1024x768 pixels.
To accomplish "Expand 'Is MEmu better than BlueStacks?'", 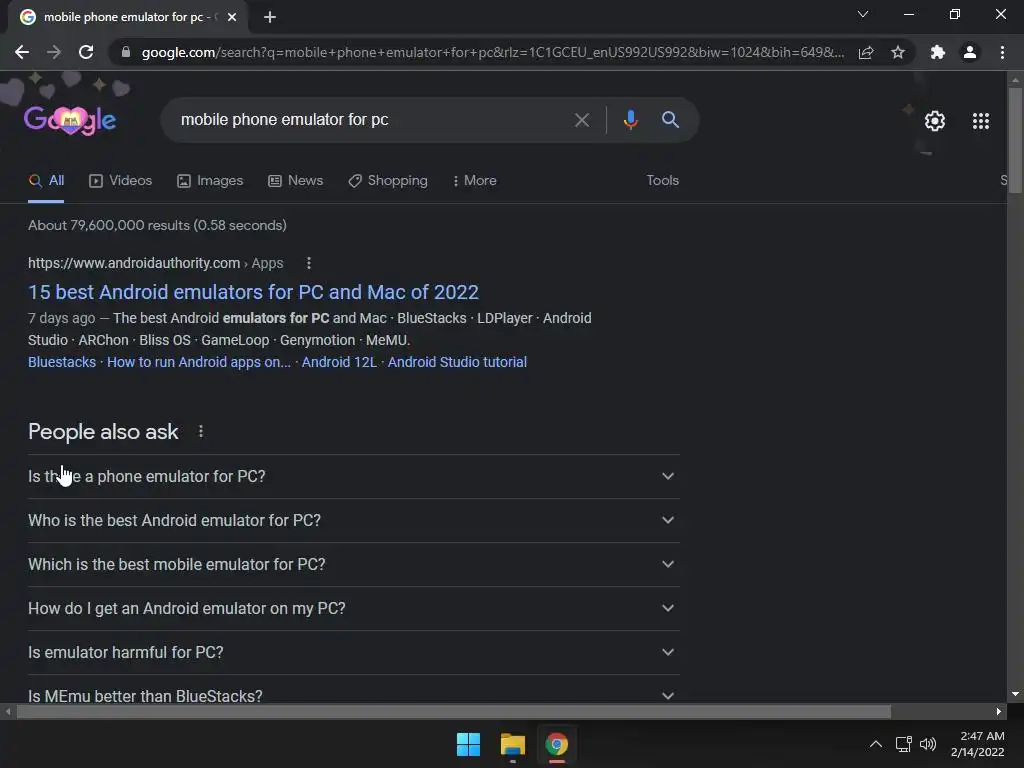I will click(x=353, y=691).
